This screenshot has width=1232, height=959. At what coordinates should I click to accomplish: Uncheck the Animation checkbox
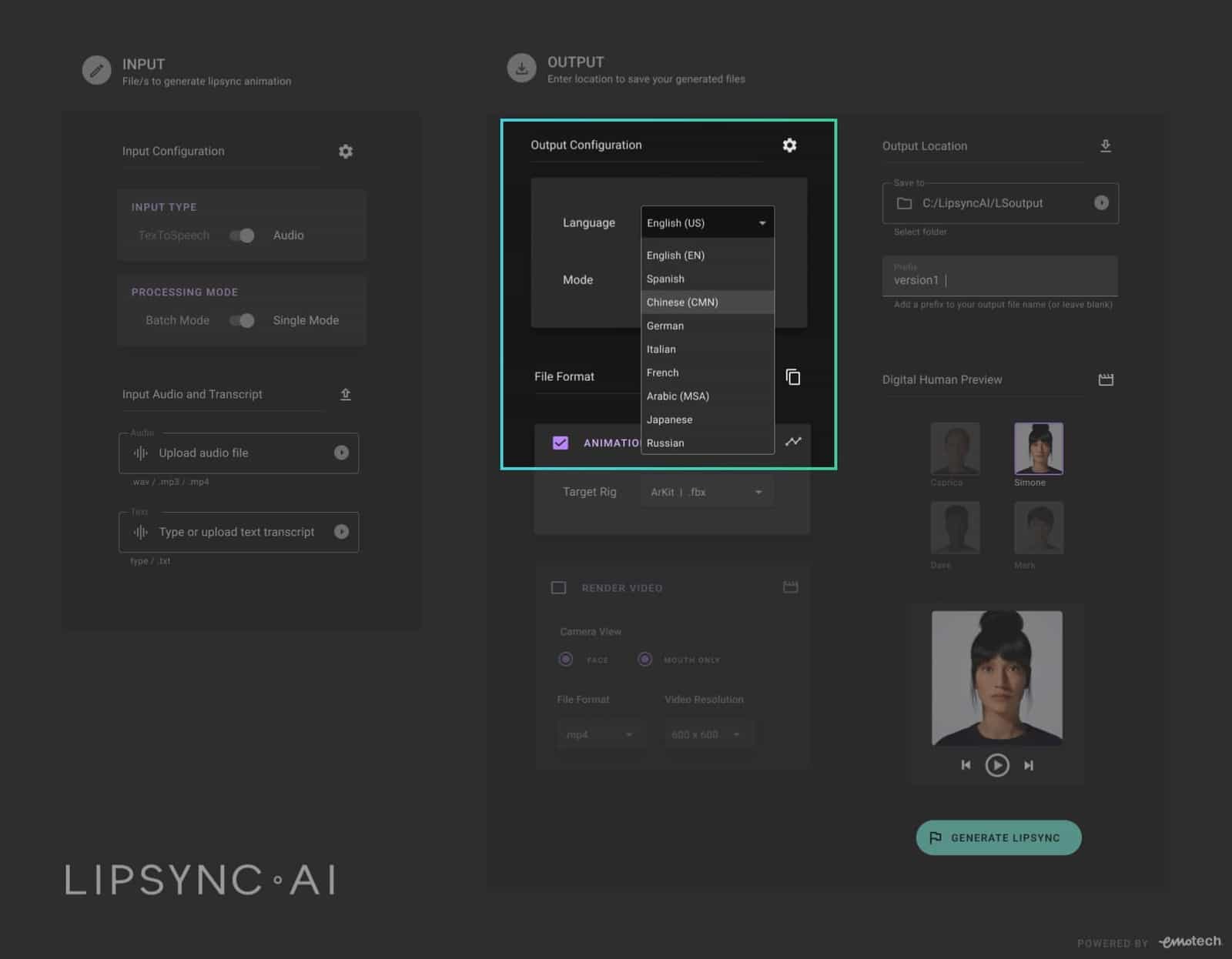point(560,442)
